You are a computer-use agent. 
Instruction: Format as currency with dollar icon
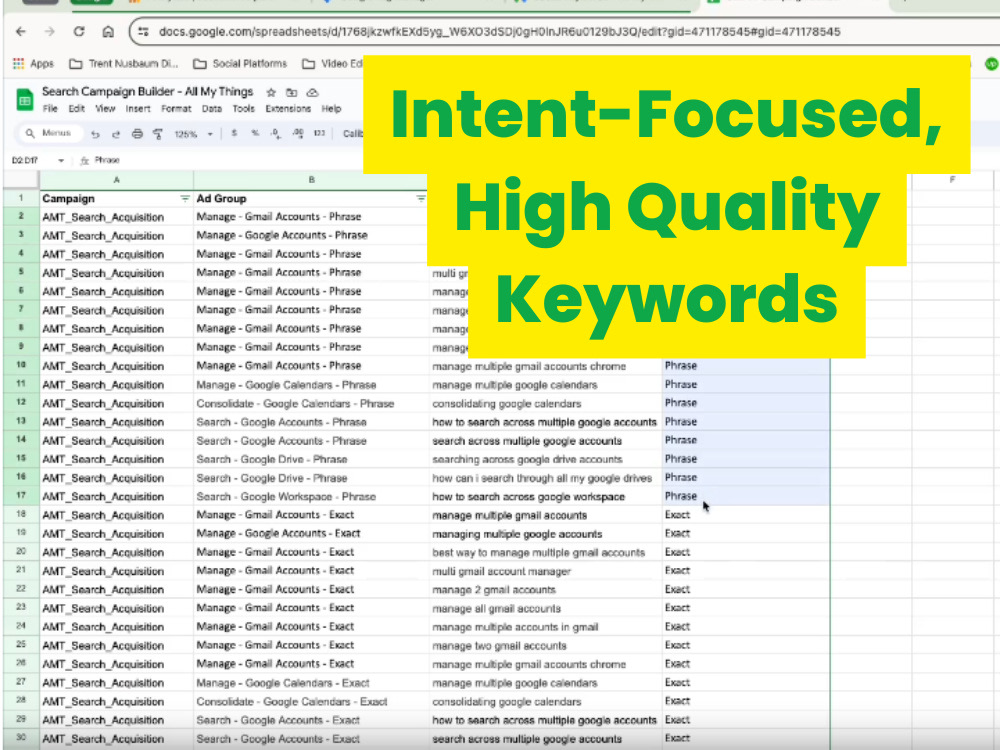point(235,133)
